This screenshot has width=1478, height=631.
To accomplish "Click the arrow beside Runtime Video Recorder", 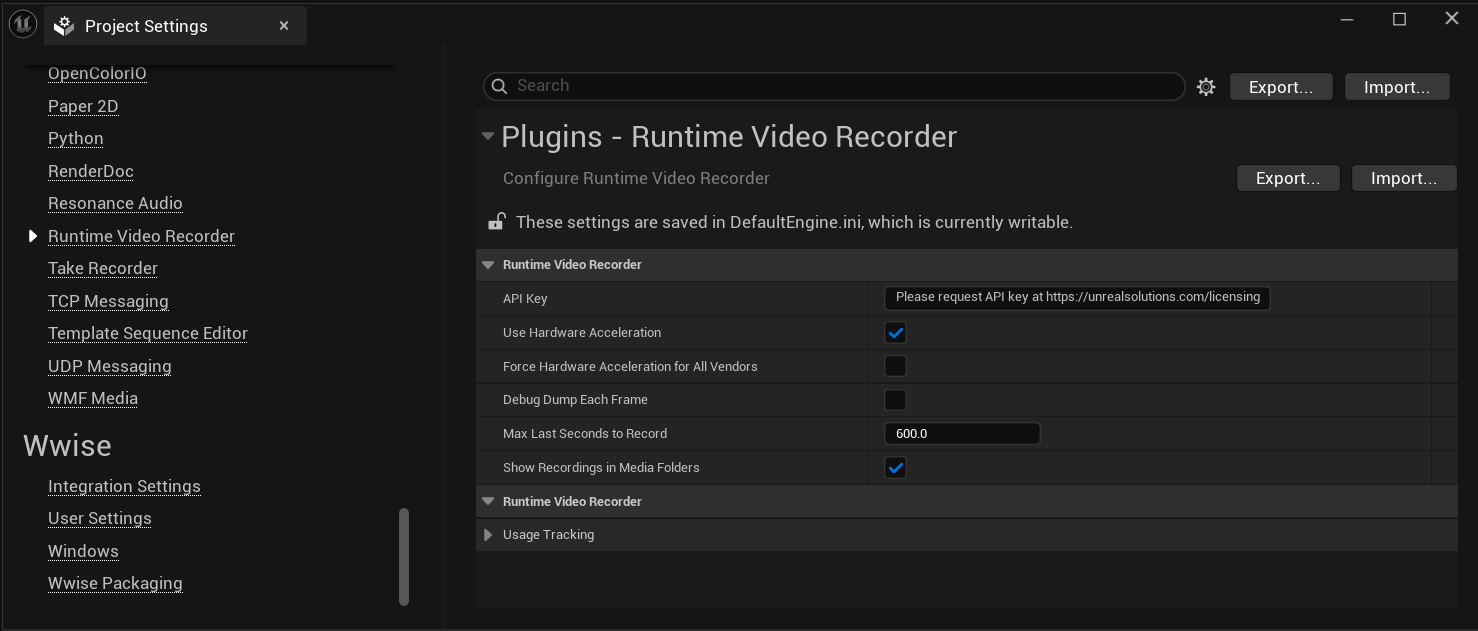I will tap(33, 236).
